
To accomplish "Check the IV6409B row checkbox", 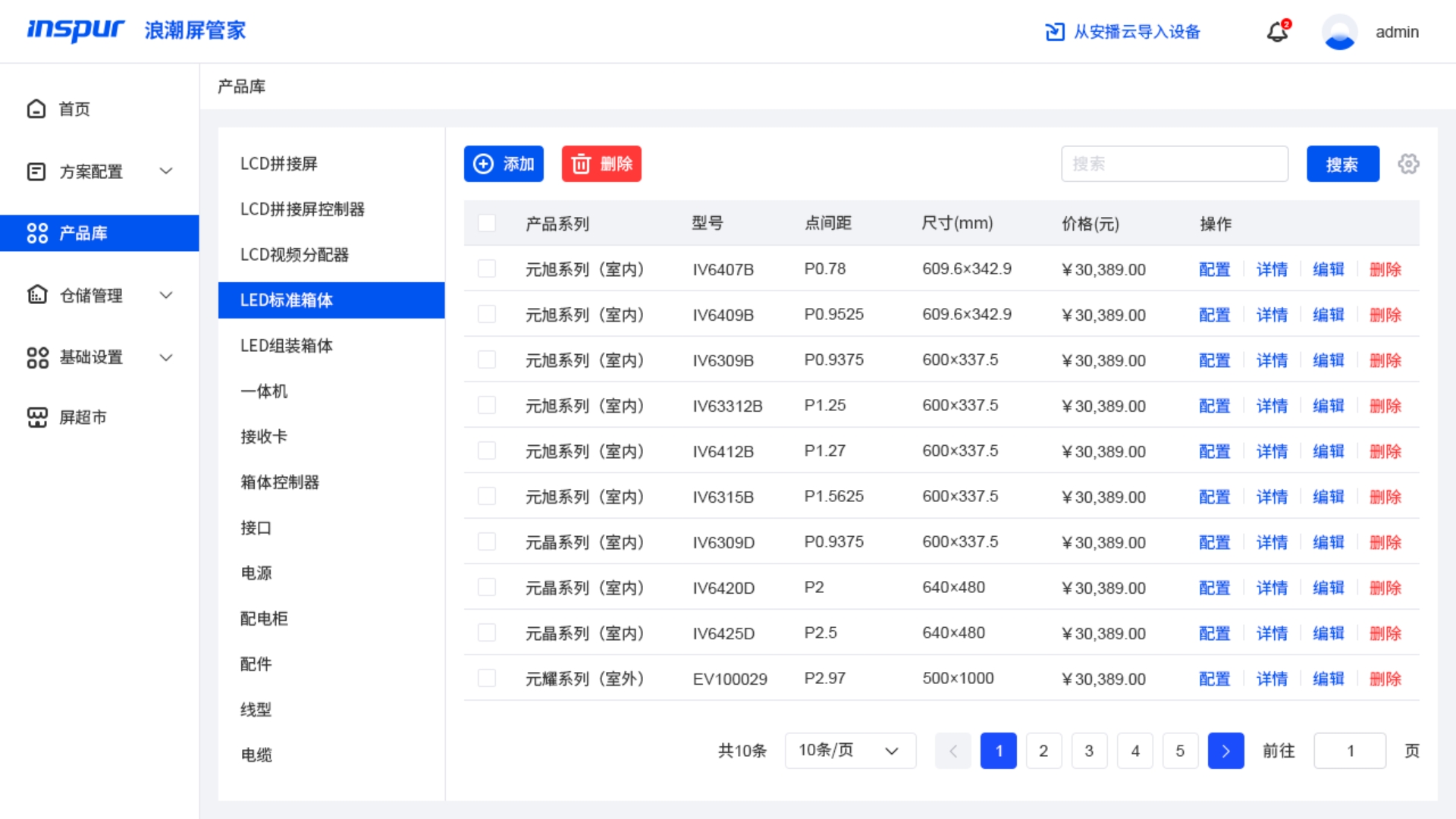I will click(487, 314).
